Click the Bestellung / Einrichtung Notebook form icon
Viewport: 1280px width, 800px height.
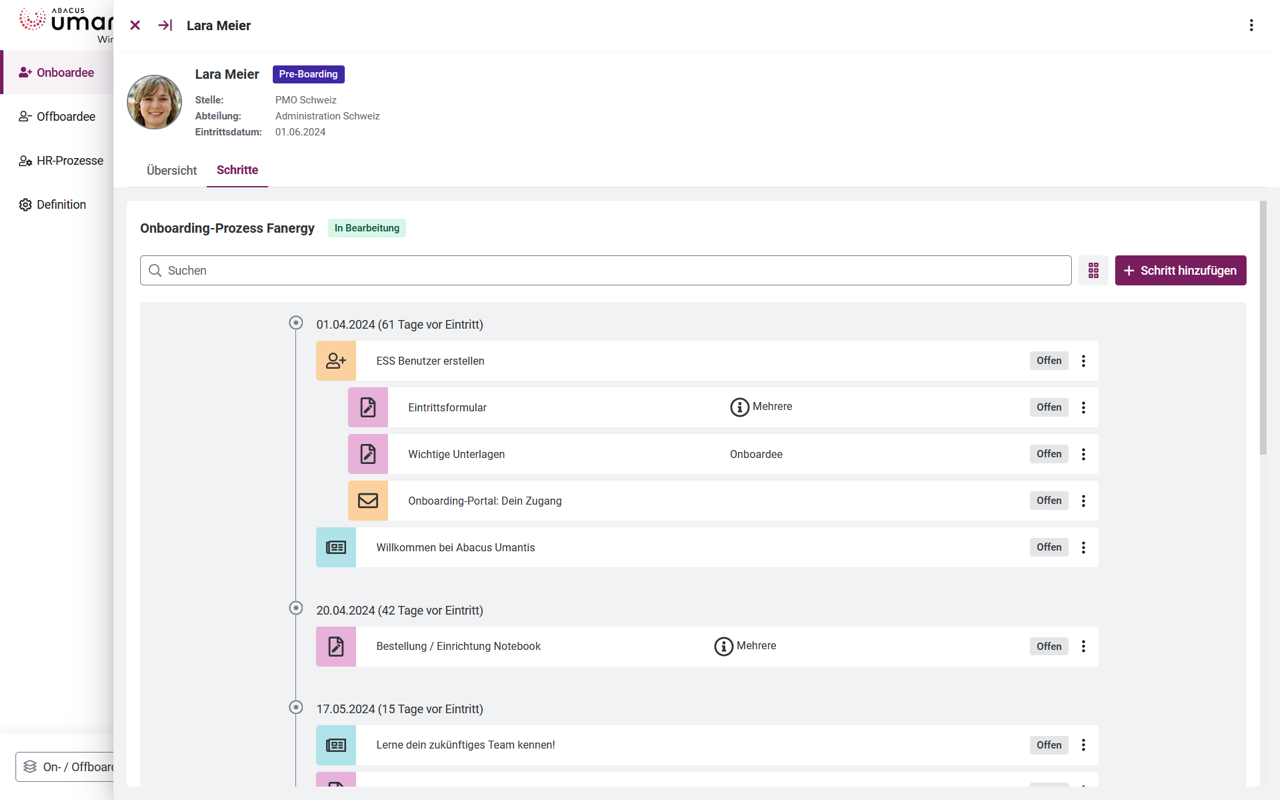336,647
